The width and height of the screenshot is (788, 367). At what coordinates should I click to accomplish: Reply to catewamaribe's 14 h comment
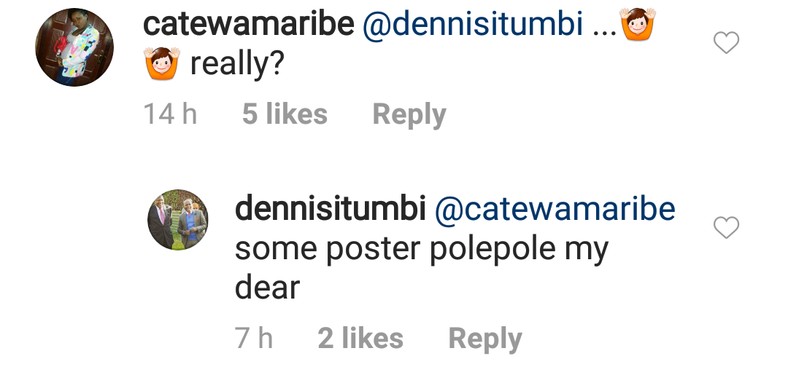pos(409,116)
